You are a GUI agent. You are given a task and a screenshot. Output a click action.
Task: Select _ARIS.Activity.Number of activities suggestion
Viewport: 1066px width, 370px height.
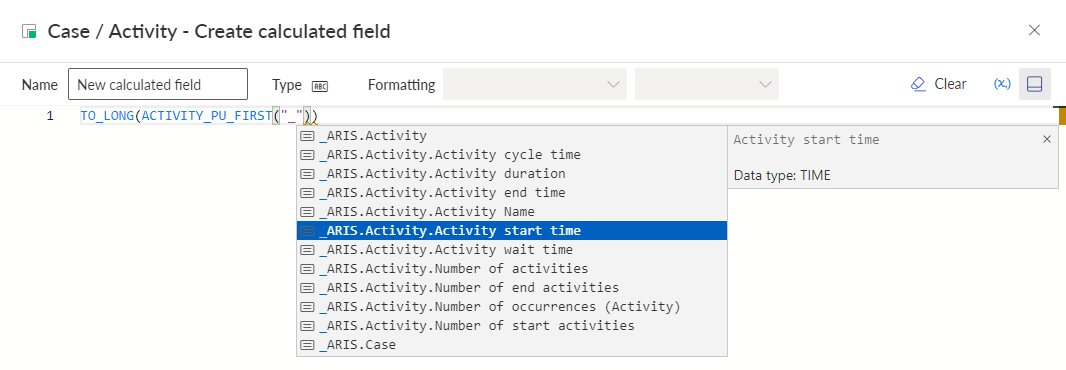click(x=512, y=269)
